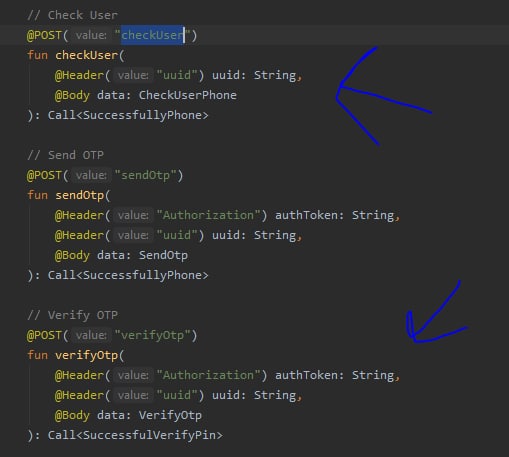Click VerifyOtp type in the @Body parameter
This screenshot has width=509, height=457.
coord(170,415)
